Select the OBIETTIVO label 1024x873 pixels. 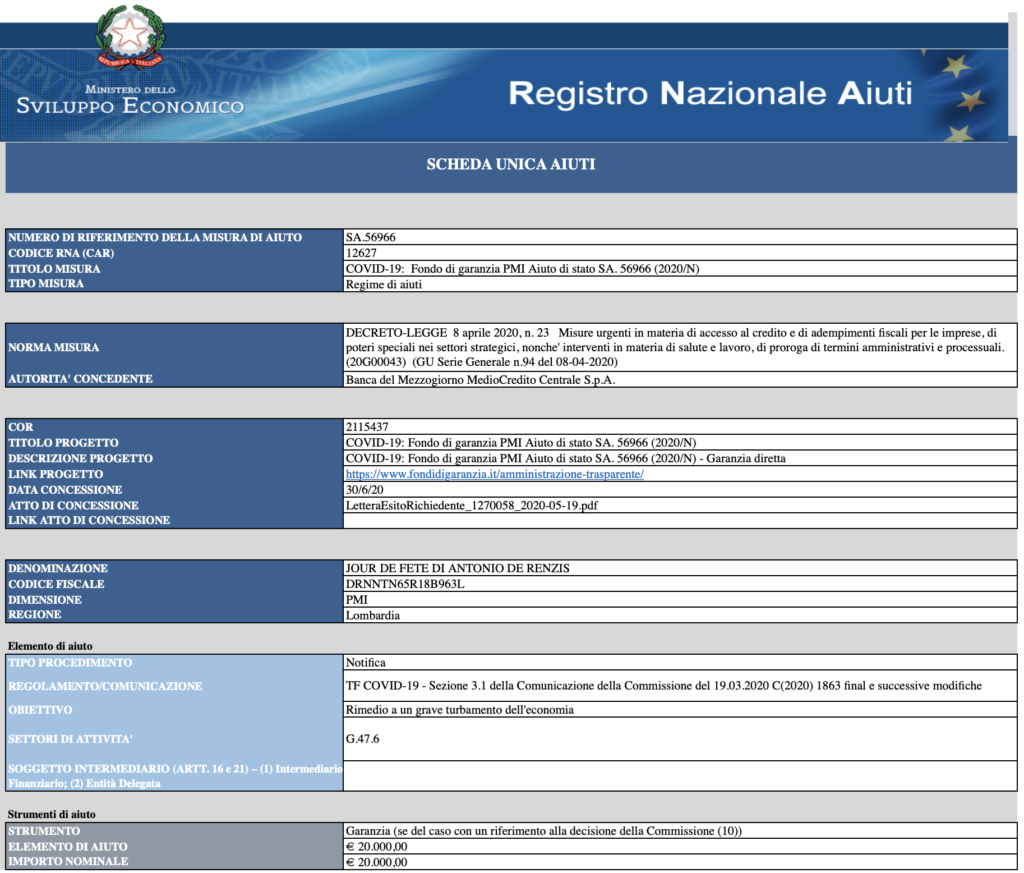click(x=40, y=710)
